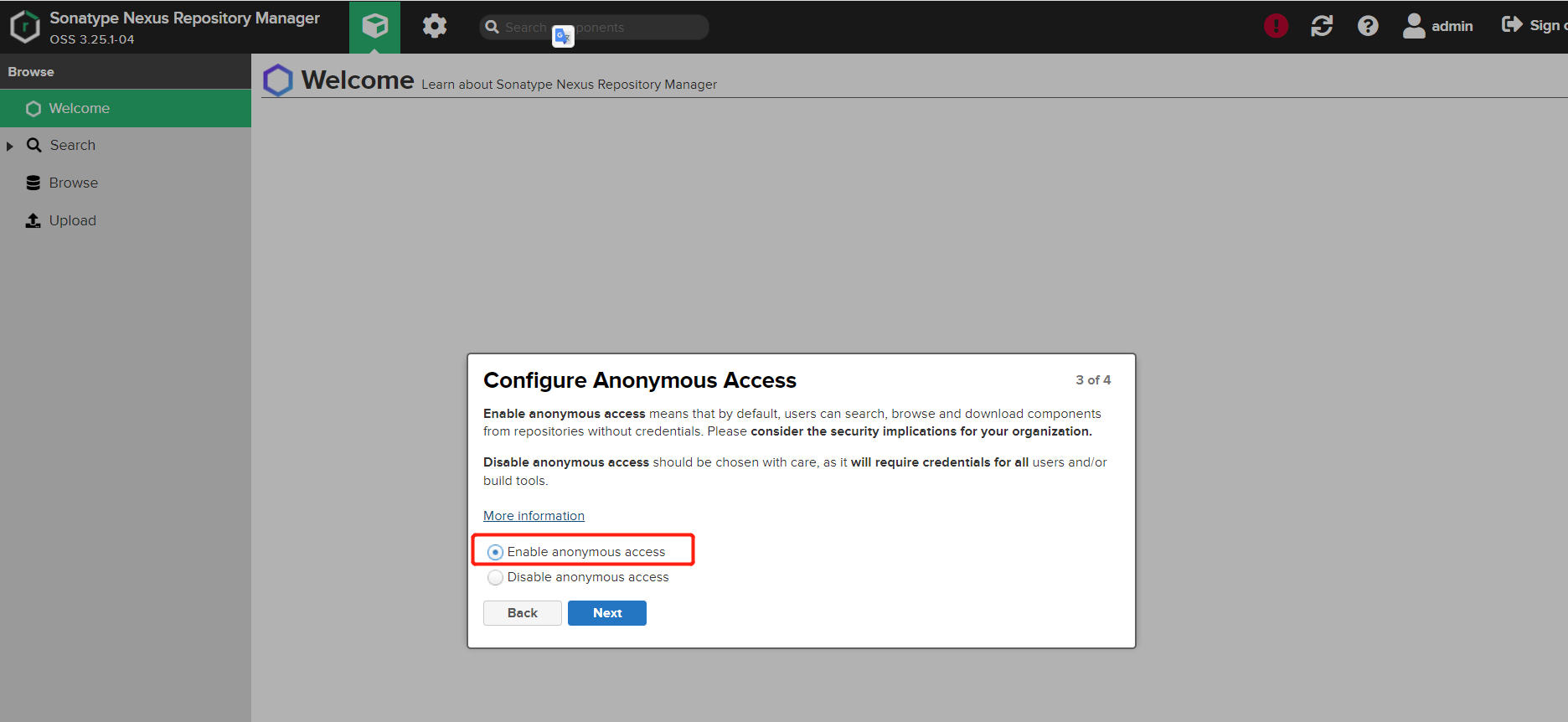
Task: Select Enable anonymous access radio button
Action: [x=495, y=552]
